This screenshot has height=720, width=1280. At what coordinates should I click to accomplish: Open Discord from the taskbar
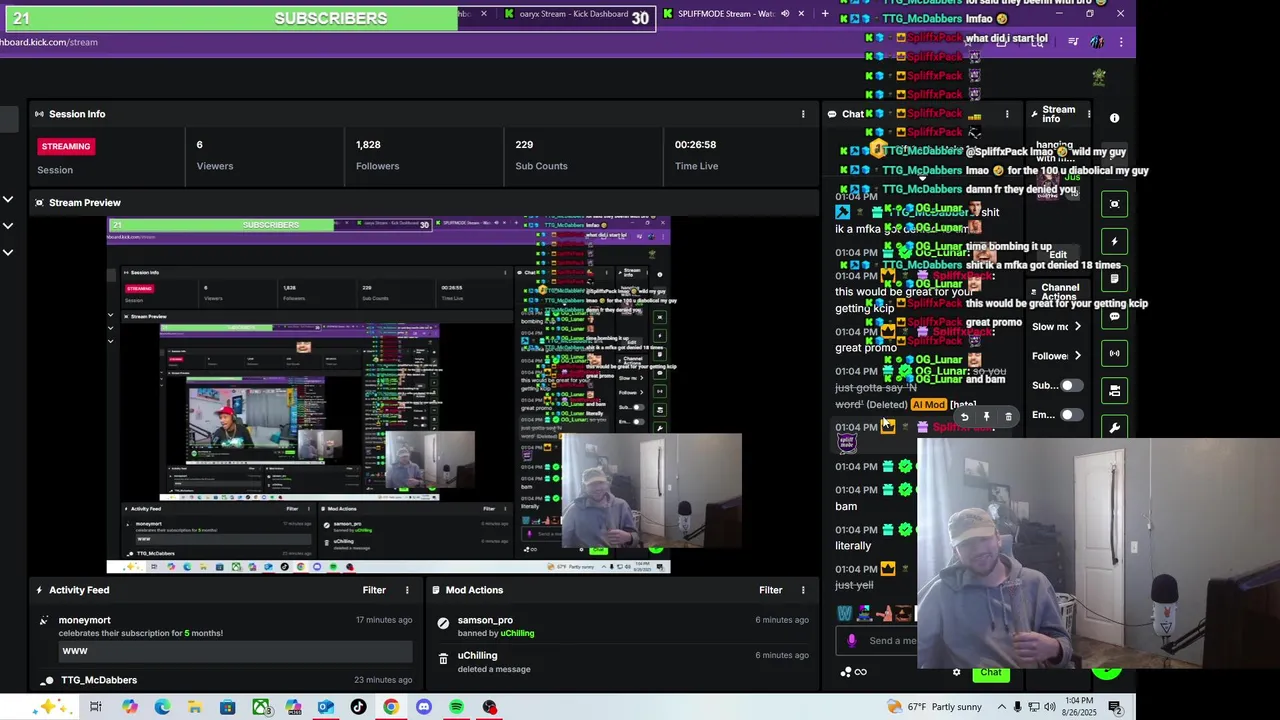coord(424,707)
